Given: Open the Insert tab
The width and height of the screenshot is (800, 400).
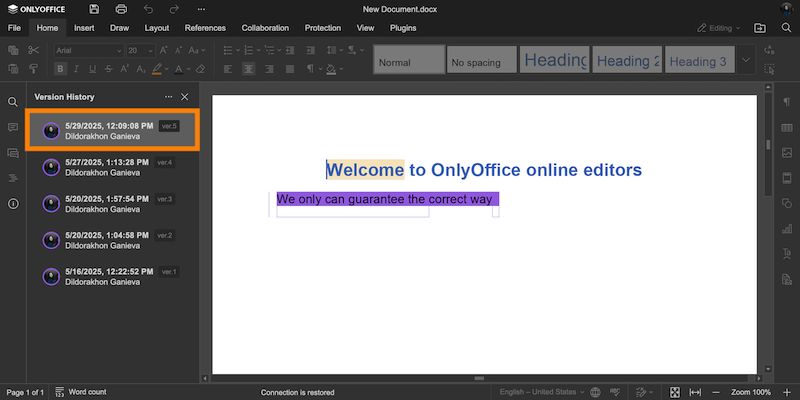Looking at the screenshot, I should click(85, 28).
